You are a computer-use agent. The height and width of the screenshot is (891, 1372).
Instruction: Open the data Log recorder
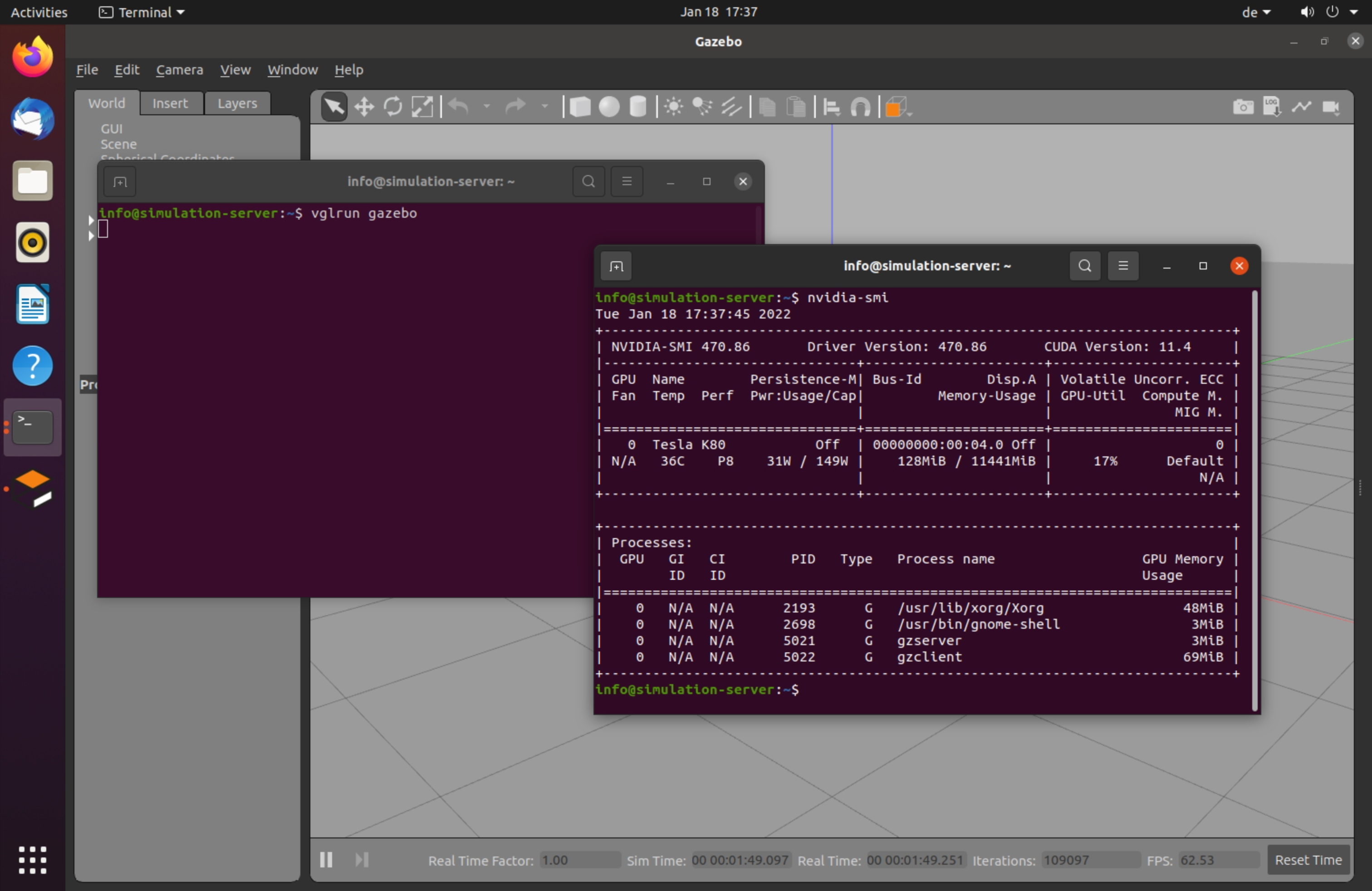tap(1272, 107)
